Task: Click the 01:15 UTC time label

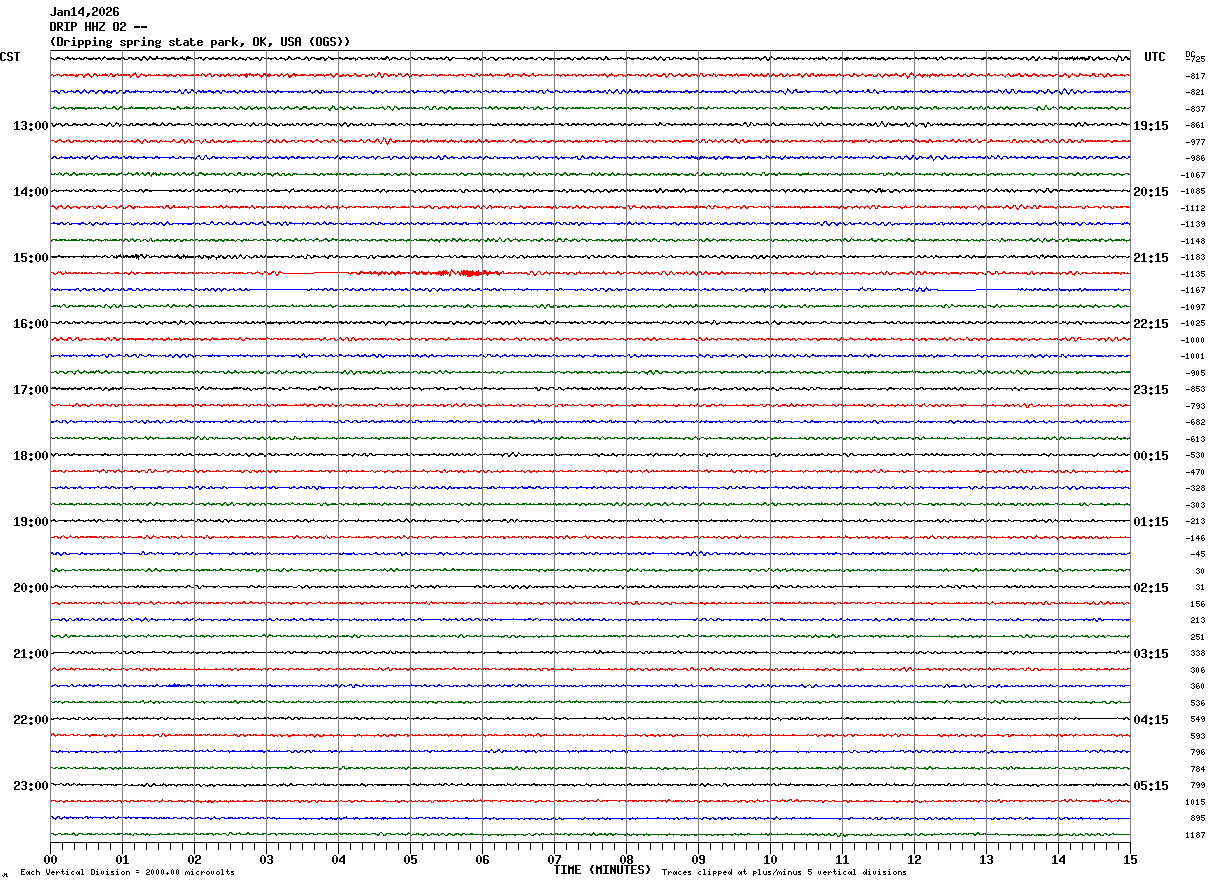Action: click(1151, 522)
